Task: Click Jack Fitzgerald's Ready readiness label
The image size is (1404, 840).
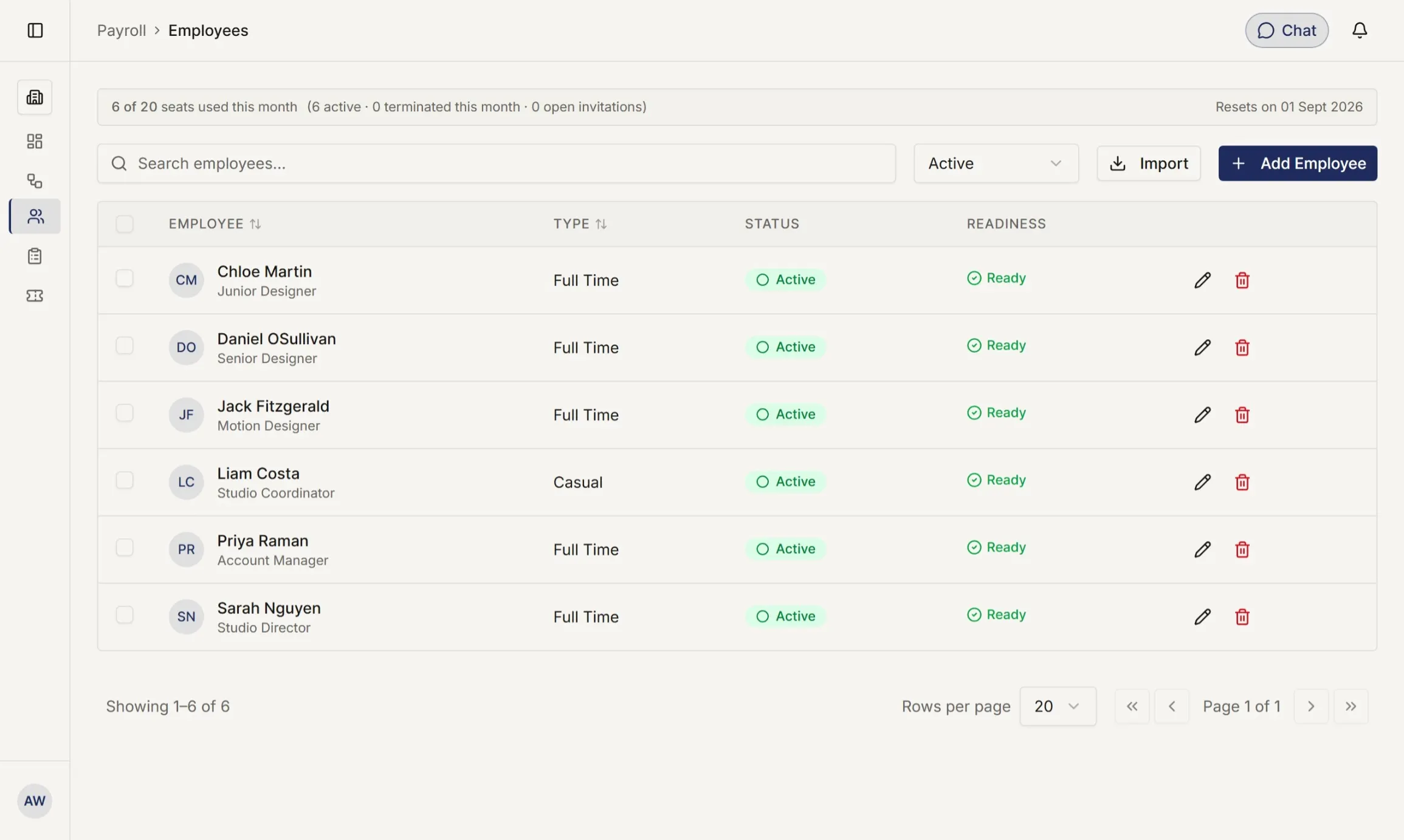Action: (996, 413)
